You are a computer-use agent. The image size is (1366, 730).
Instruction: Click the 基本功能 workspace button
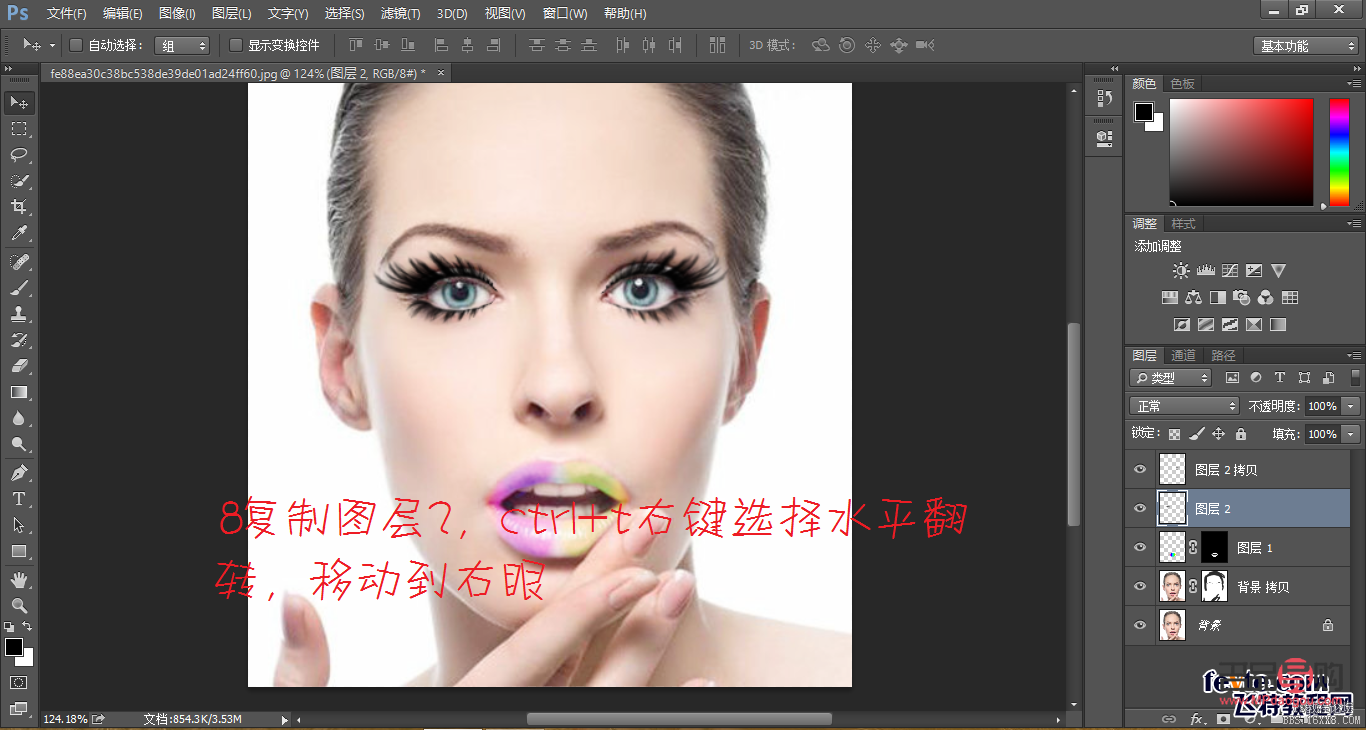point(1304,45)
